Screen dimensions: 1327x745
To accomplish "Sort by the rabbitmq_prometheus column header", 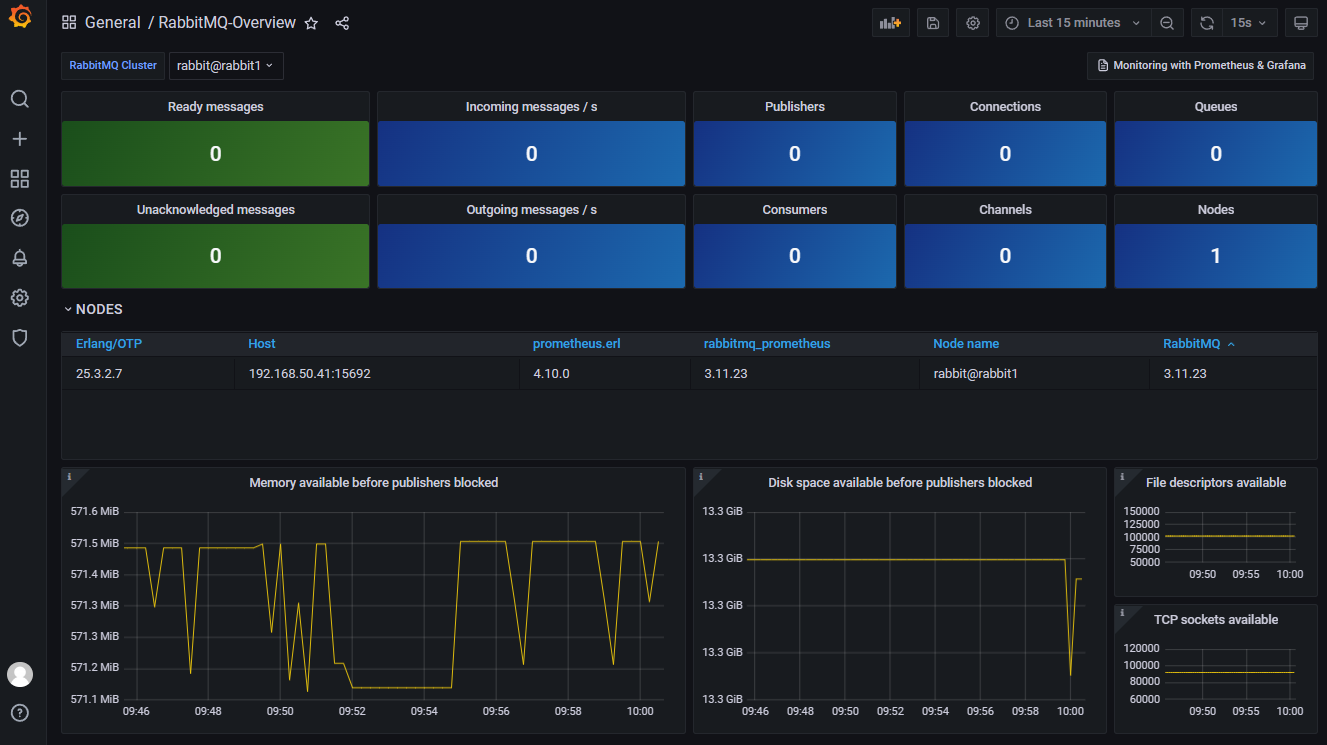I will 767,344.
